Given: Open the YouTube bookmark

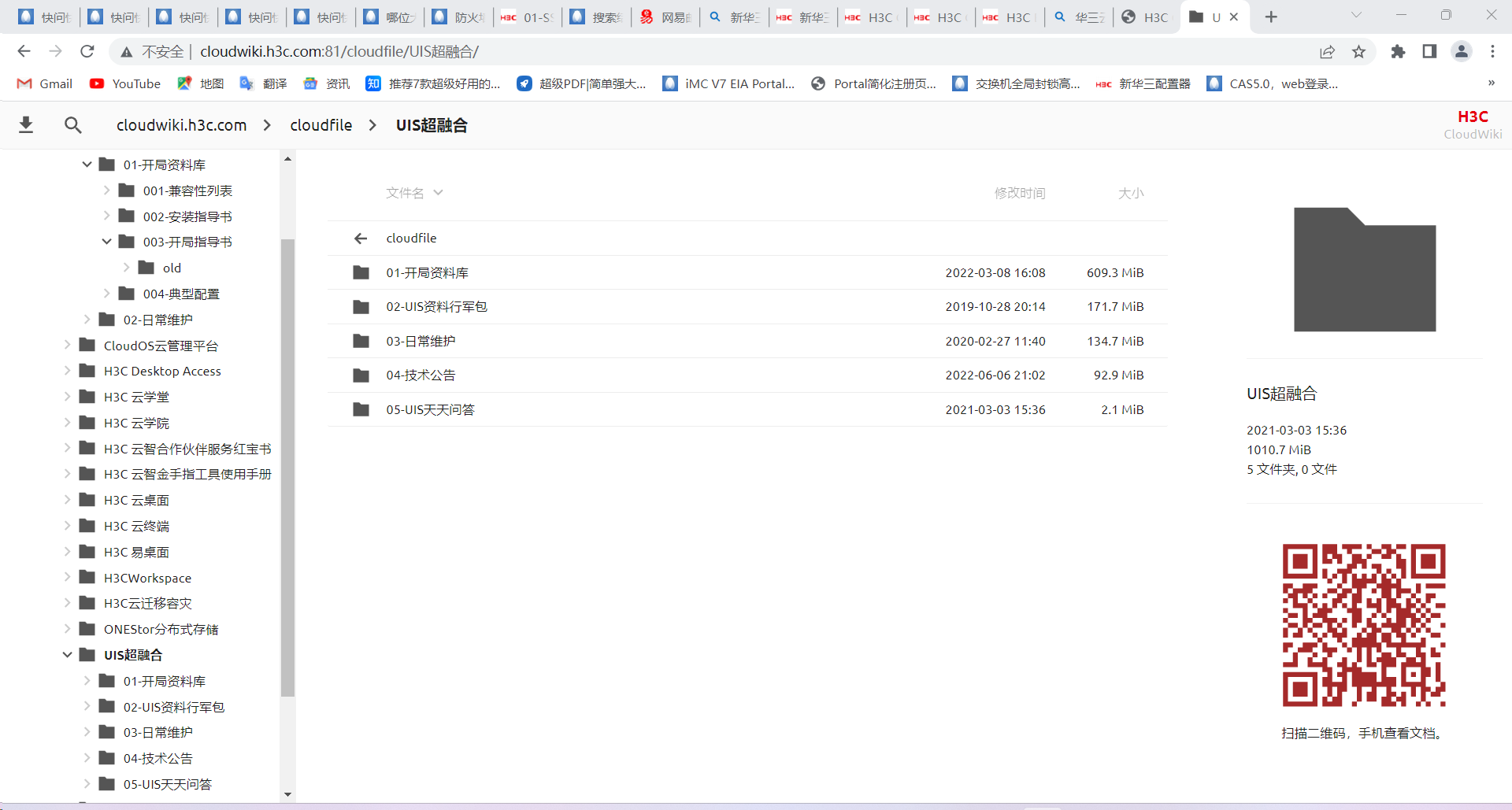Looking at the screenshot, I should [x=125, y=83].
